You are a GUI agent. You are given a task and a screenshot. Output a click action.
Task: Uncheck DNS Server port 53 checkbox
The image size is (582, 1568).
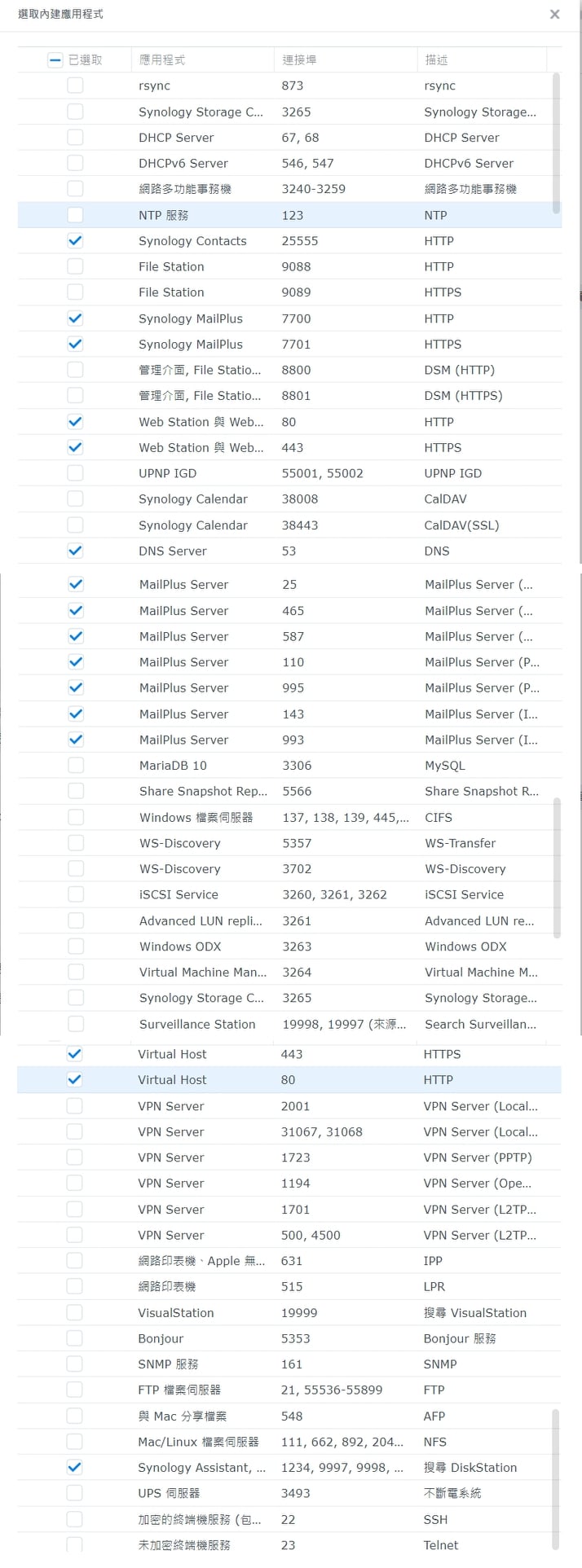pos(75,551)
